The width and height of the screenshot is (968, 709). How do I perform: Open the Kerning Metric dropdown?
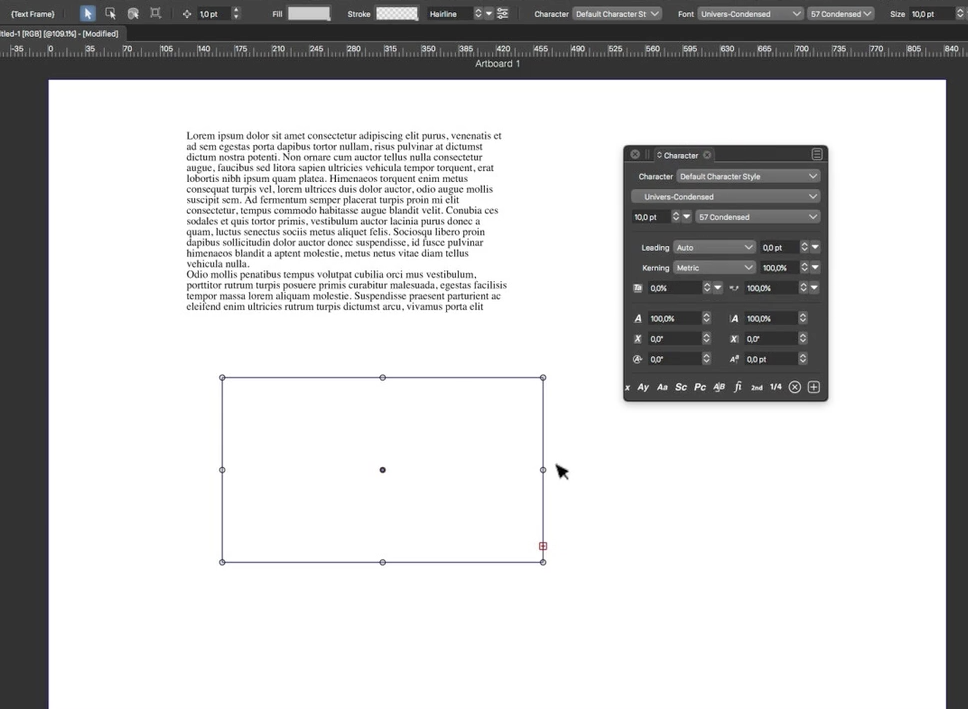713,268
